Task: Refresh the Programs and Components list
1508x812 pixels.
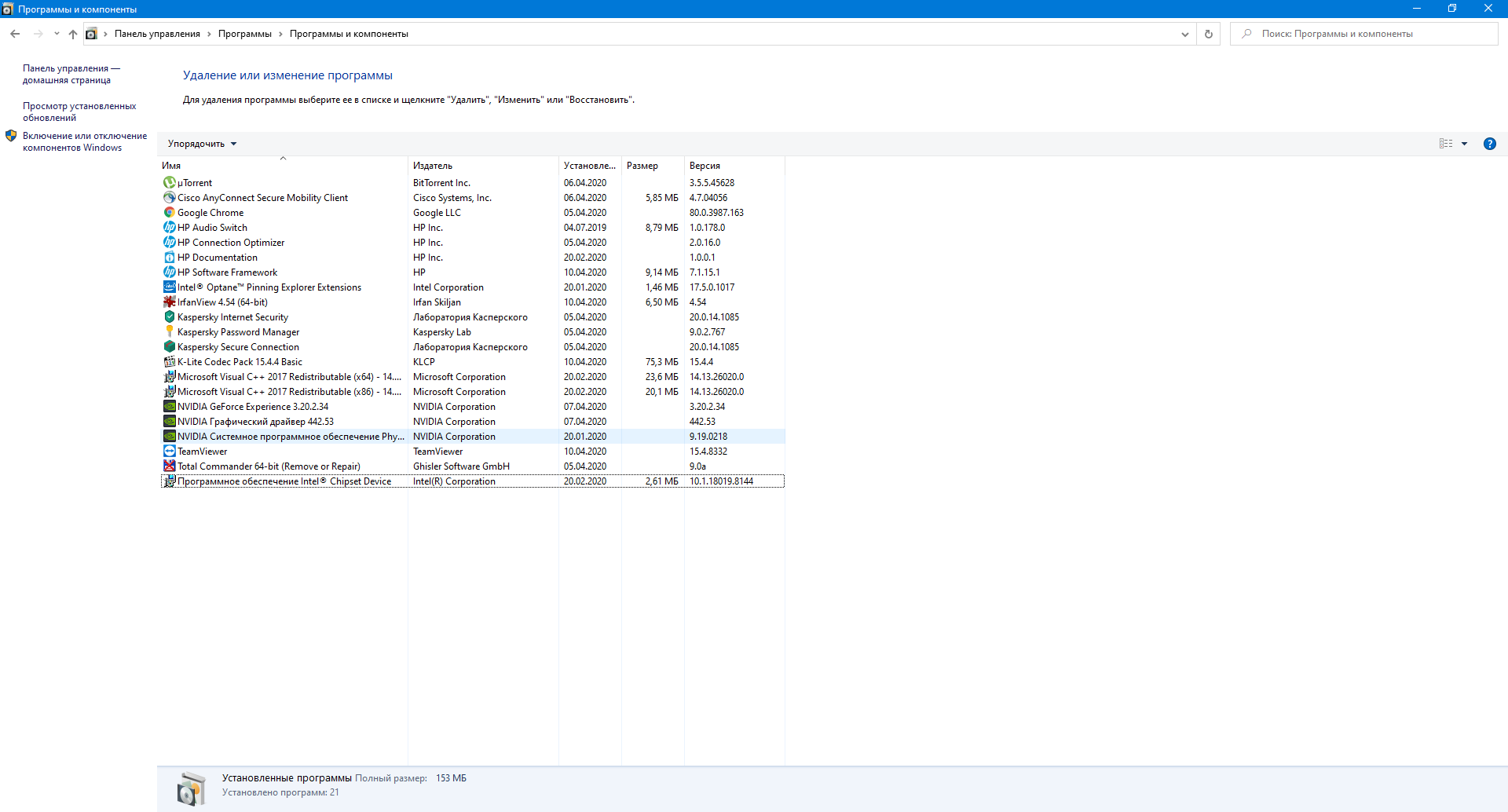Action: (1208, 34)
